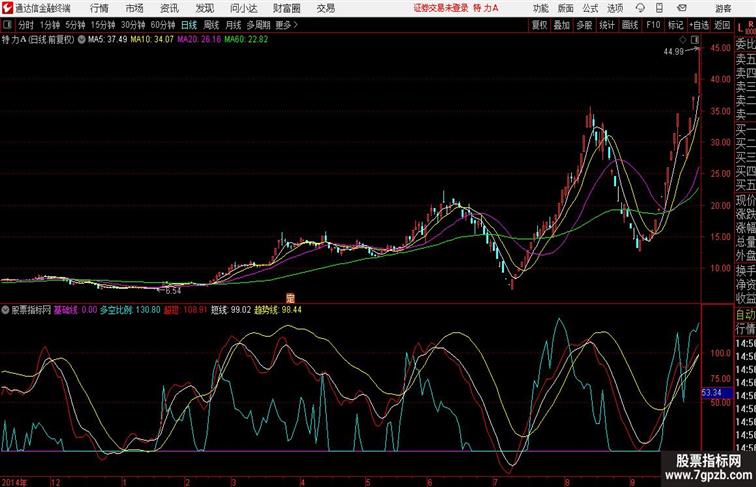This screenshot has width=756, height=487.
Task: Switch to 分时 chart period
Action: [x=26, y=25]
